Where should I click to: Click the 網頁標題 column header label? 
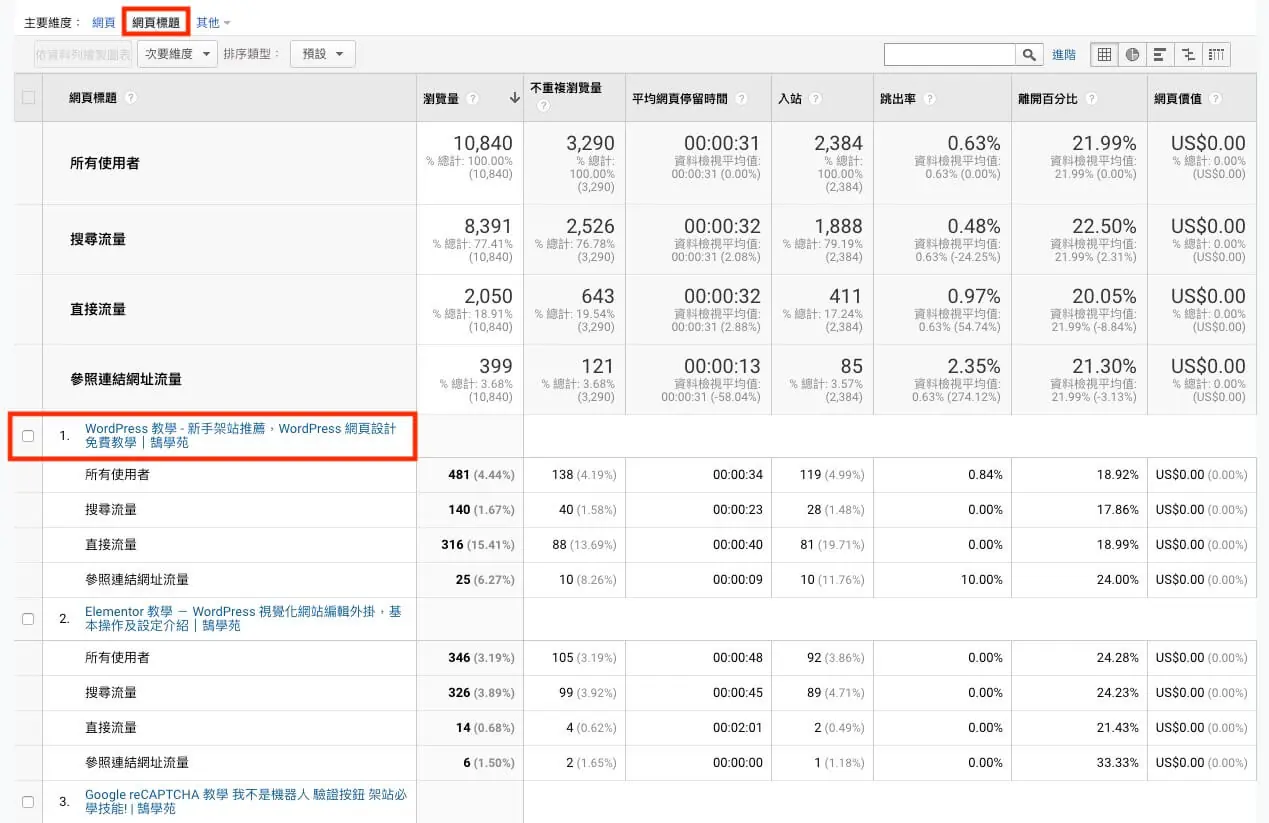click(93, 98)
